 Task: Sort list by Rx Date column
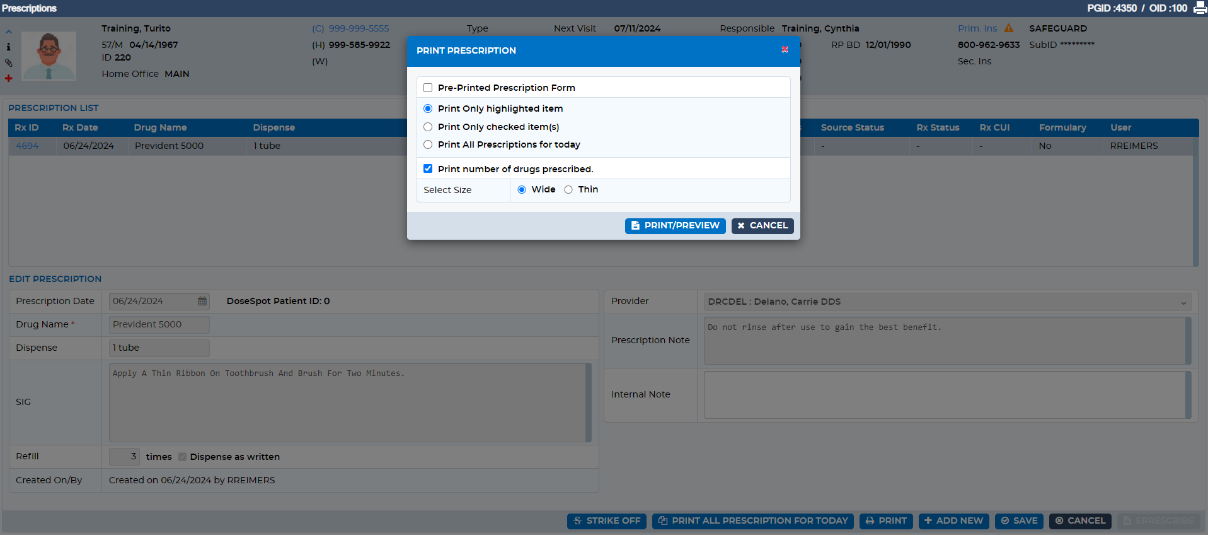(x=80, y=128)
